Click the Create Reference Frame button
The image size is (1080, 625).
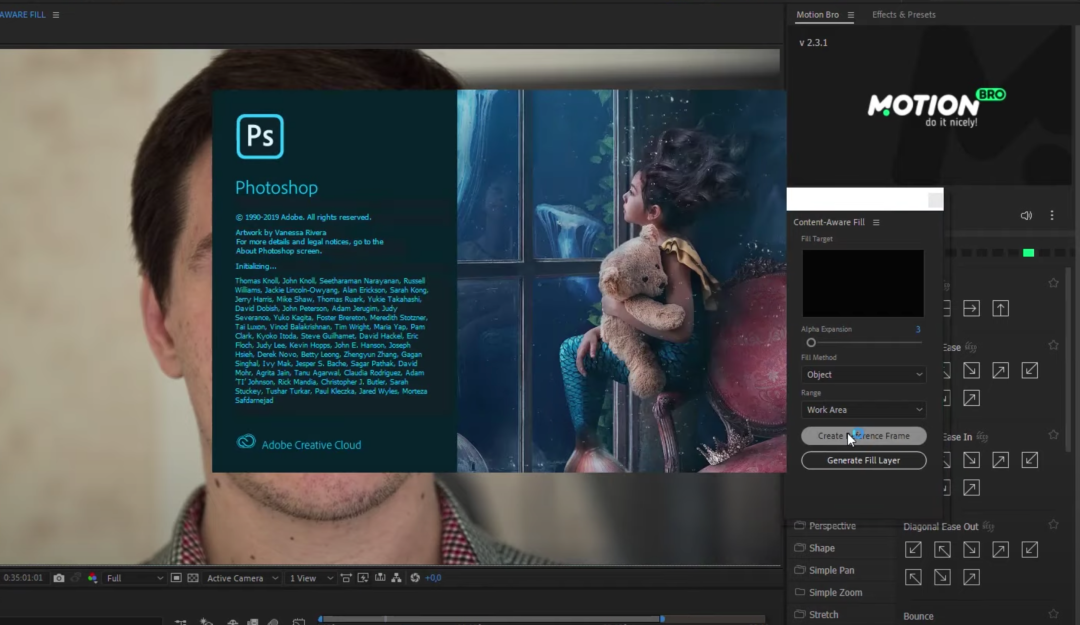863,436
